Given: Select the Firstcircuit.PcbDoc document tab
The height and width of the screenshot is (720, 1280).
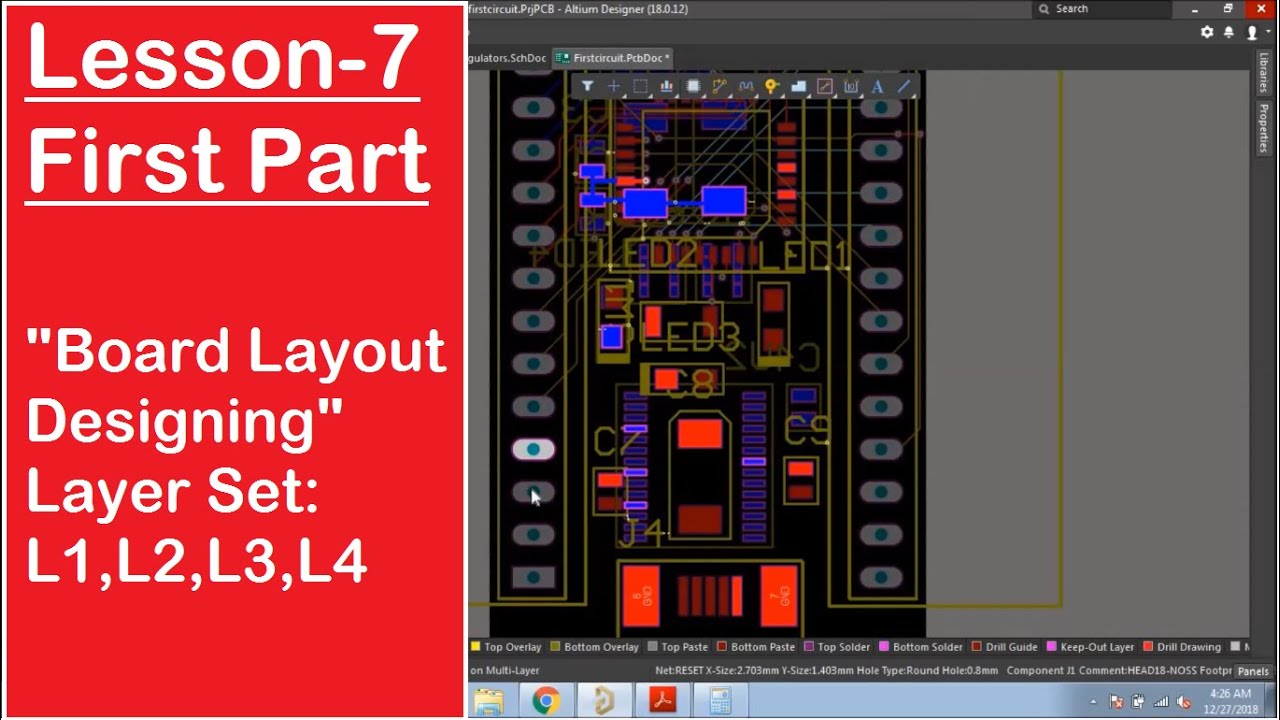Looking at the screenshot, I should click(614, 58).
